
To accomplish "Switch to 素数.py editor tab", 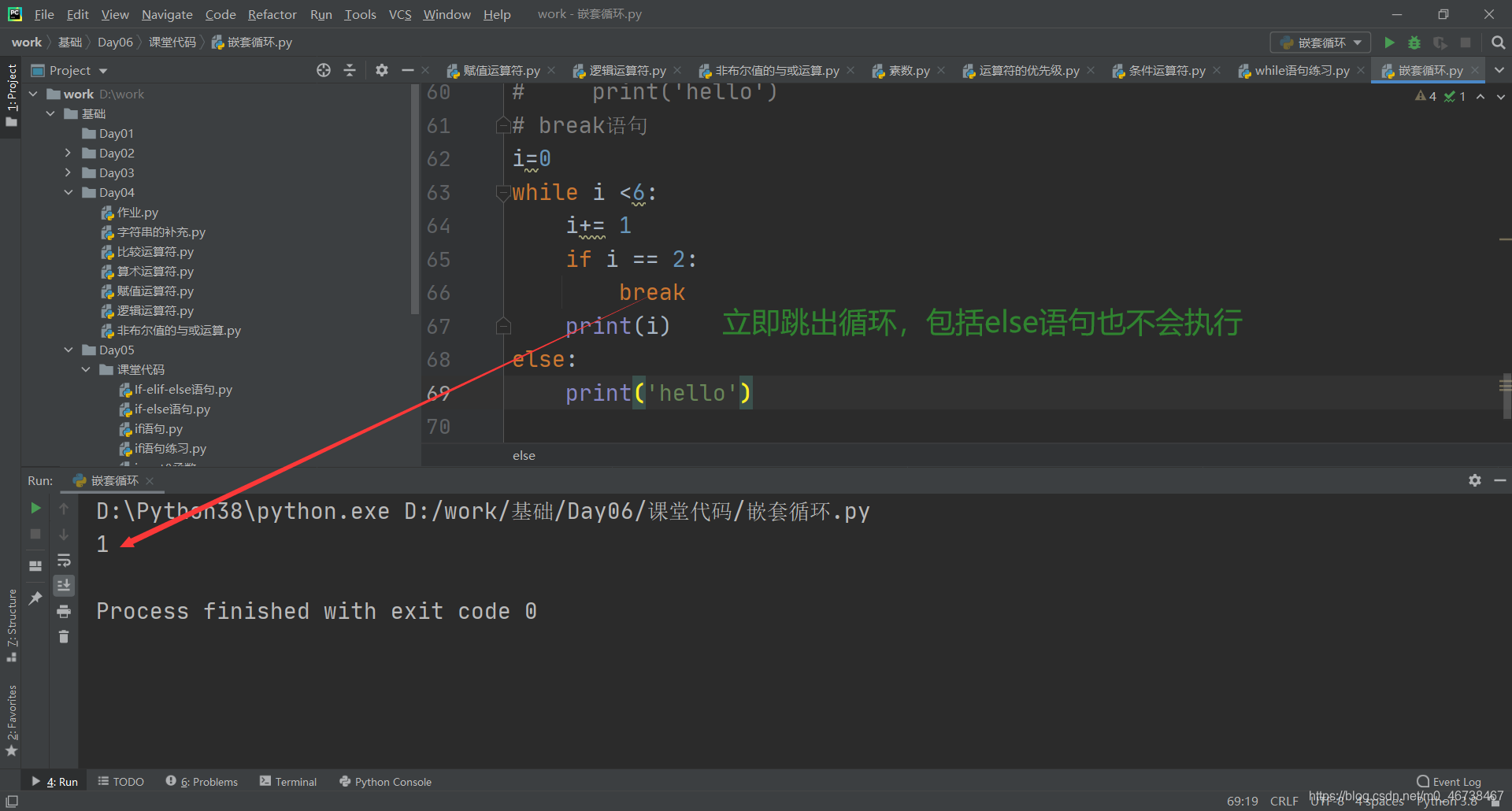I will tap(909, 70).
